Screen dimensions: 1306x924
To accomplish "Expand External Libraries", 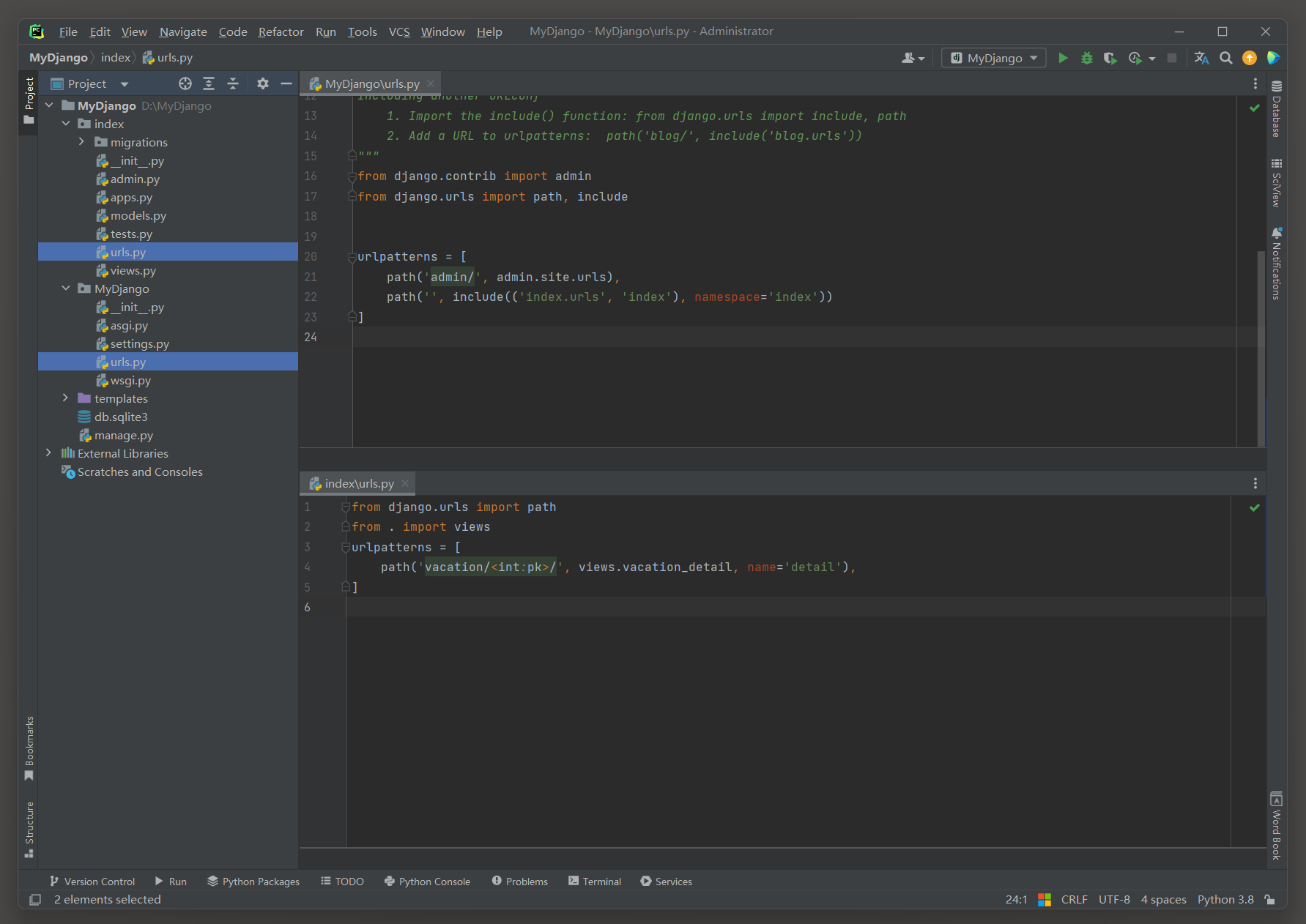I will pyautogui.click(x=49, y=453).
